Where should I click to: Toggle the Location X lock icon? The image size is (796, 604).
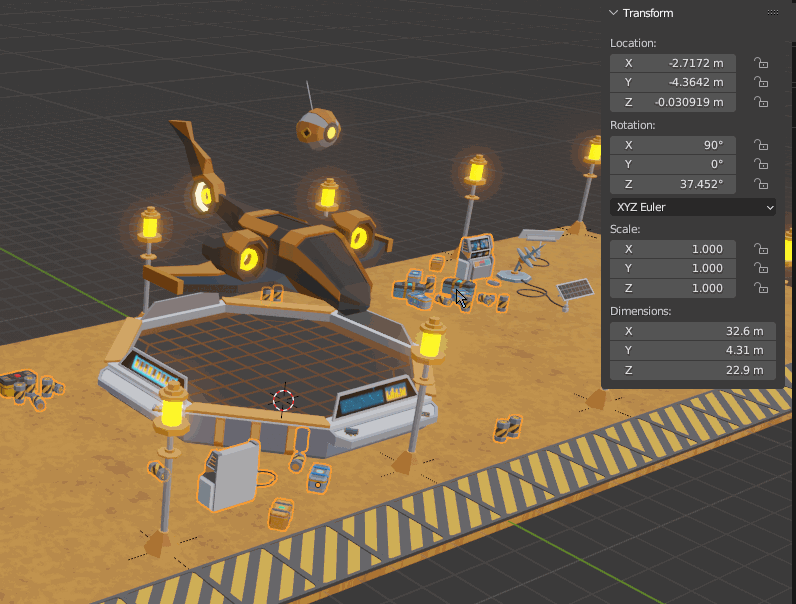pos(761,63)
